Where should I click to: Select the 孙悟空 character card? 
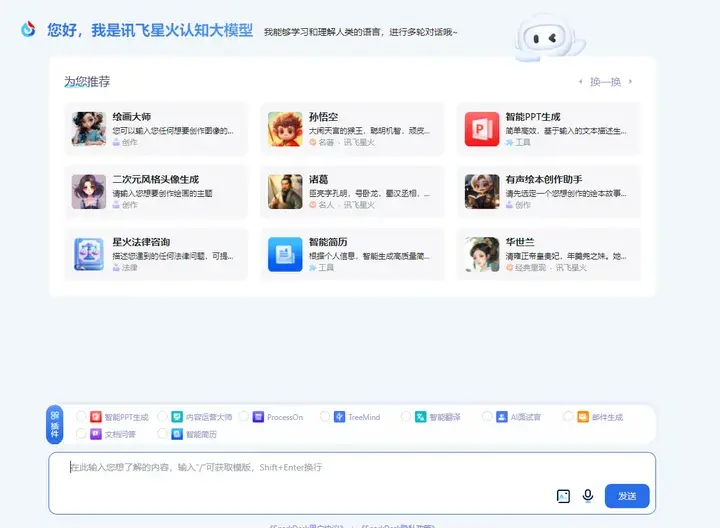(347, 129)
